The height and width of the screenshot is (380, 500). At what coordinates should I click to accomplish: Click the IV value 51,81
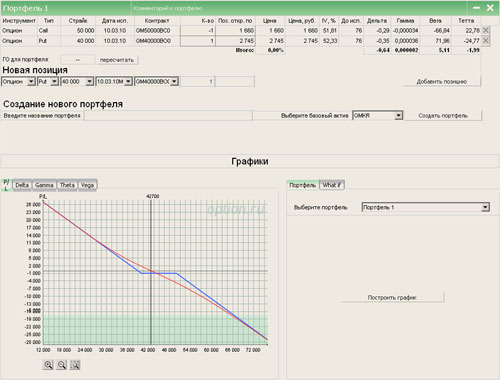coord(330,30)
